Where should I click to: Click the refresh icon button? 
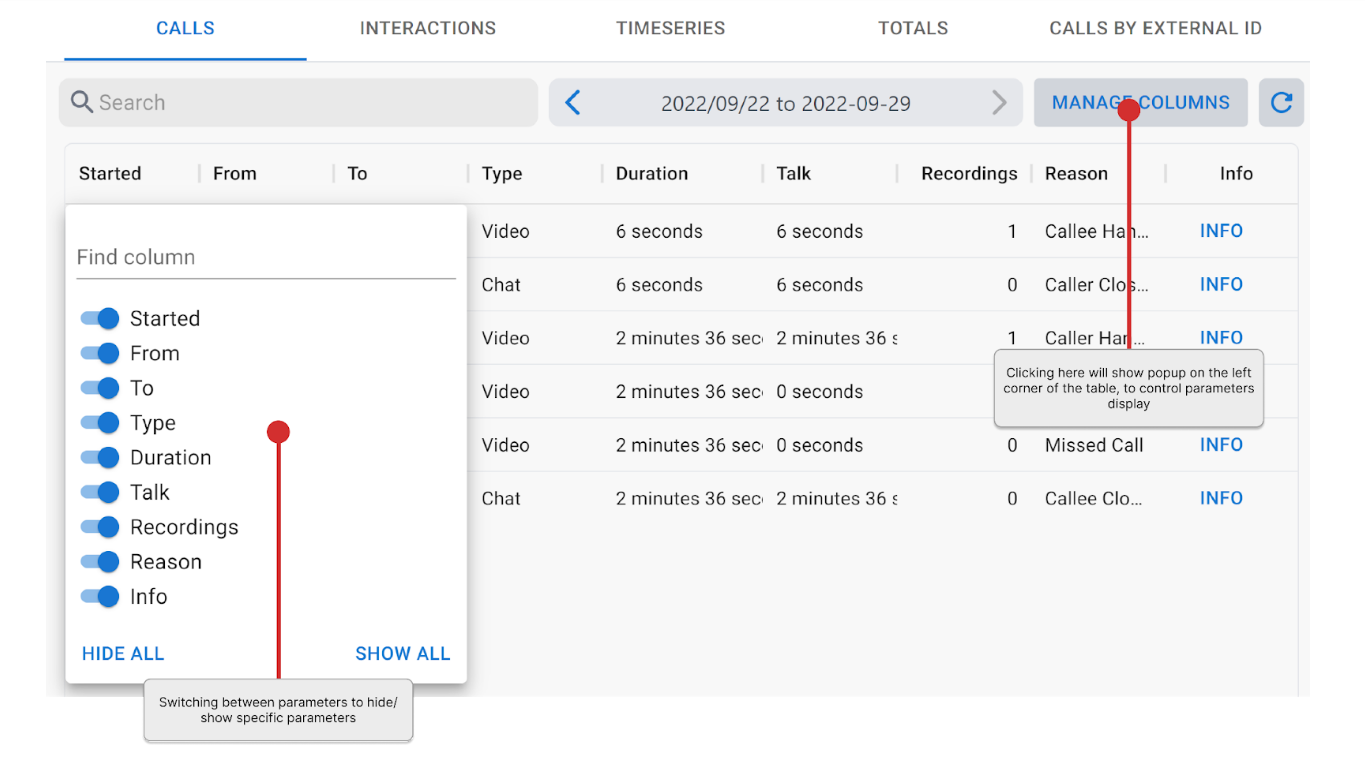[x=1281, y=103]
